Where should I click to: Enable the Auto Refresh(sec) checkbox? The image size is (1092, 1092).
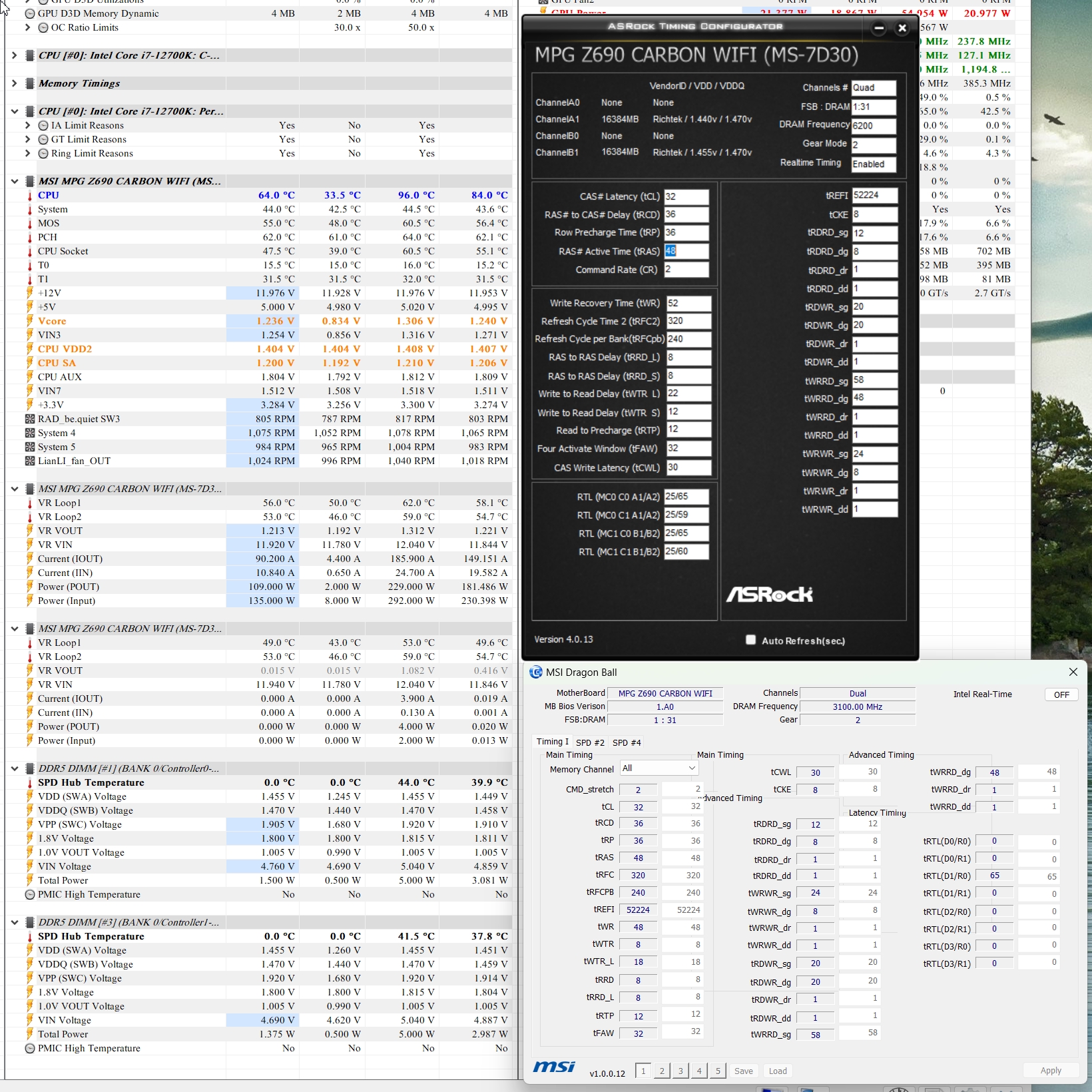(751, 640)
